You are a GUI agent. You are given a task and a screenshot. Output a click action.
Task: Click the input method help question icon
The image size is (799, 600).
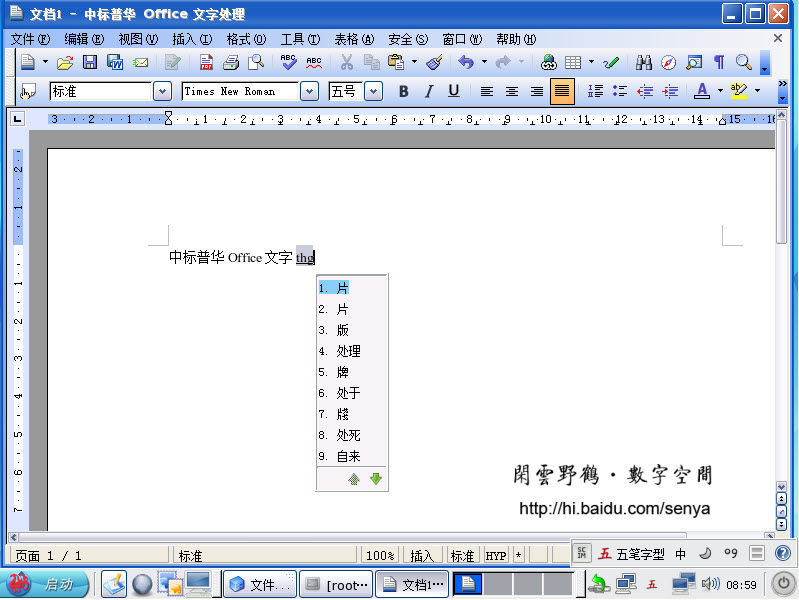pyautogui.click(x=783, y=553)
